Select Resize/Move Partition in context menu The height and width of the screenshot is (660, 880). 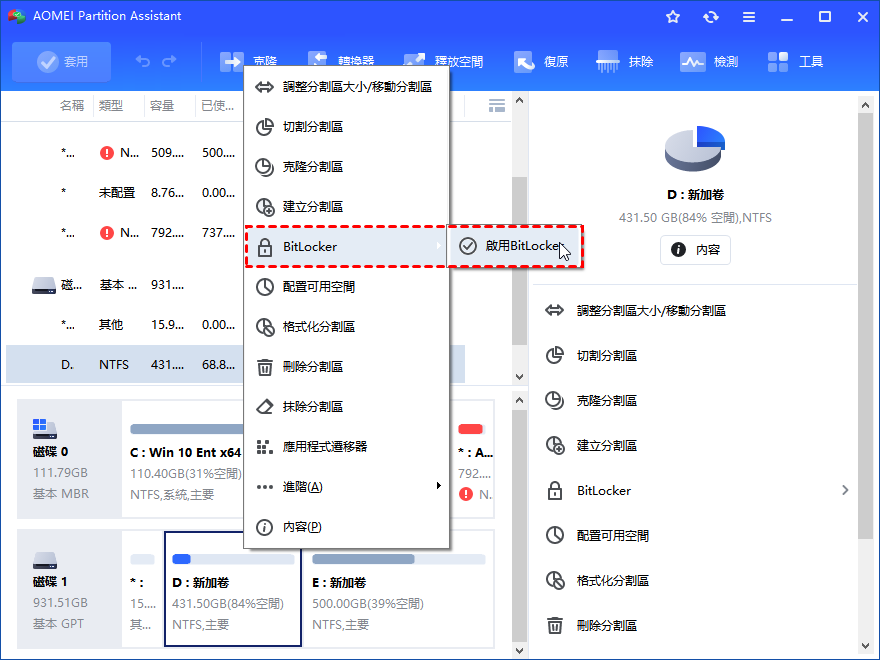346,87
